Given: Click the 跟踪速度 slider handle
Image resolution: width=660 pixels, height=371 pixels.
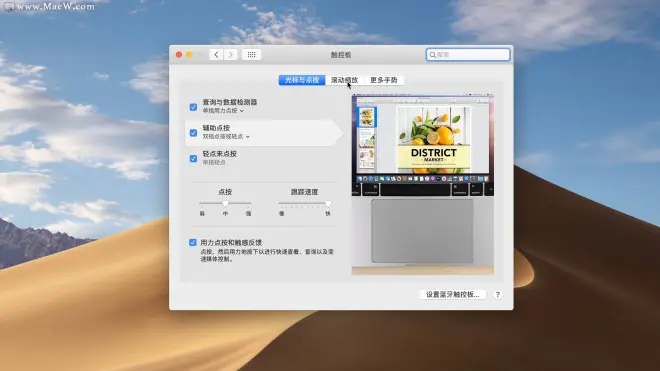Looking at the screenshot, I should click(328, 204).
